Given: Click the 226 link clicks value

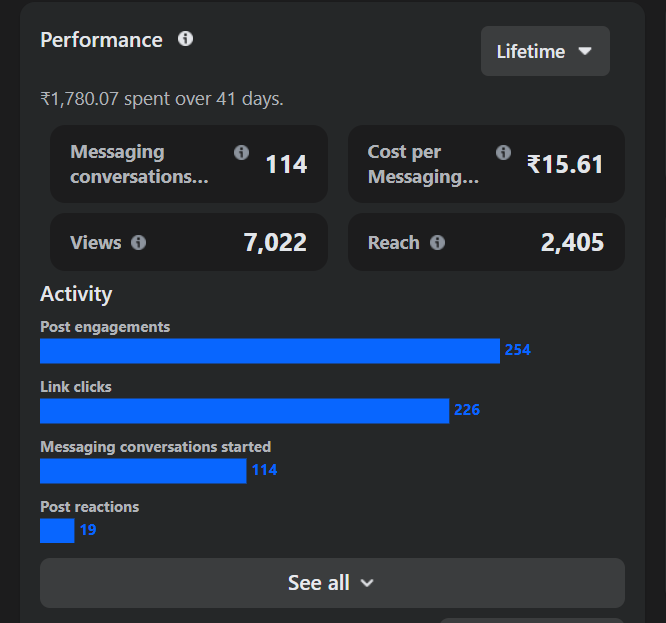Looking at the screenshot, I should [x=467, y=410].
